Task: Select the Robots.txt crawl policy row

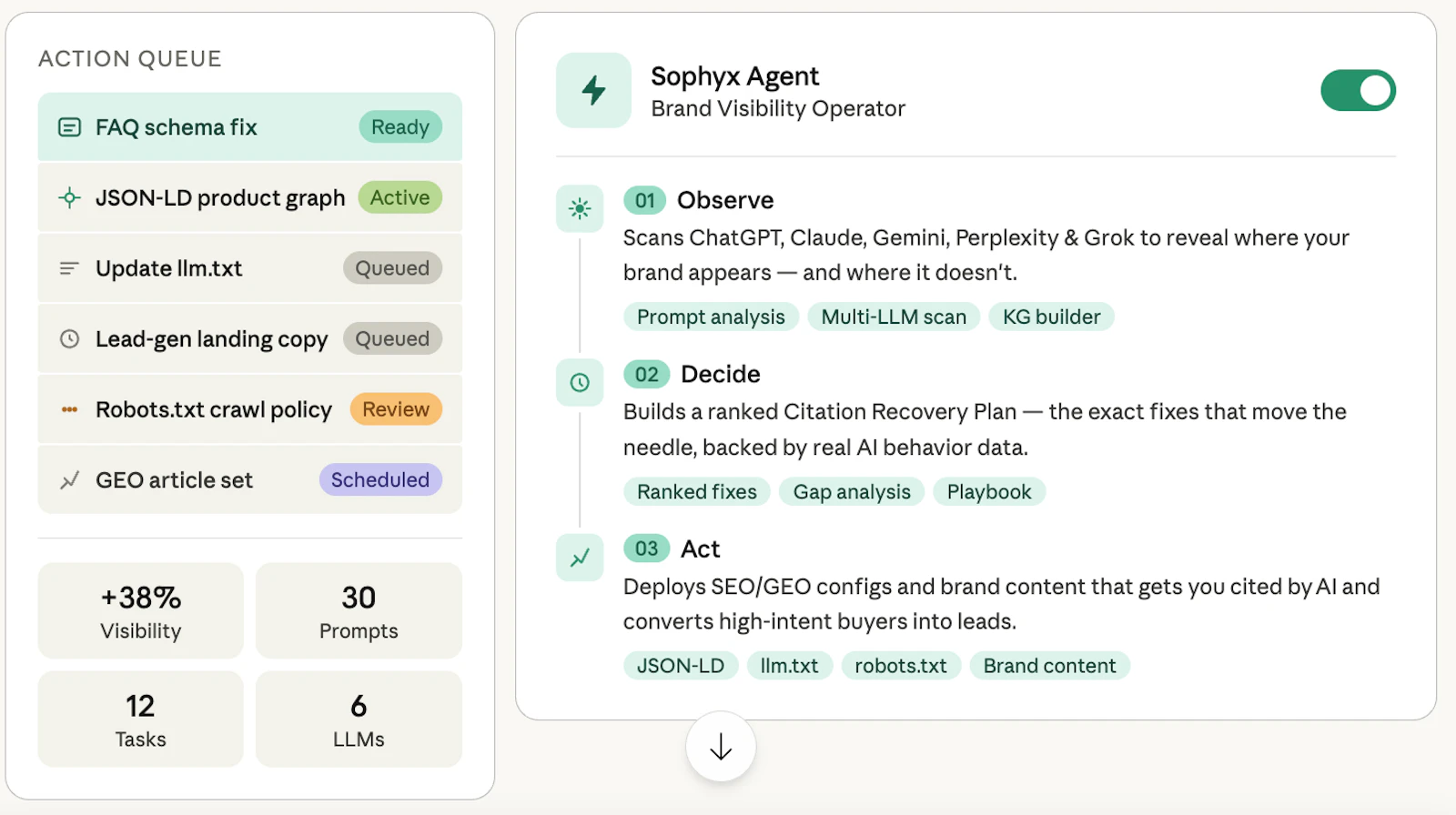Action: tap(249, 409)
